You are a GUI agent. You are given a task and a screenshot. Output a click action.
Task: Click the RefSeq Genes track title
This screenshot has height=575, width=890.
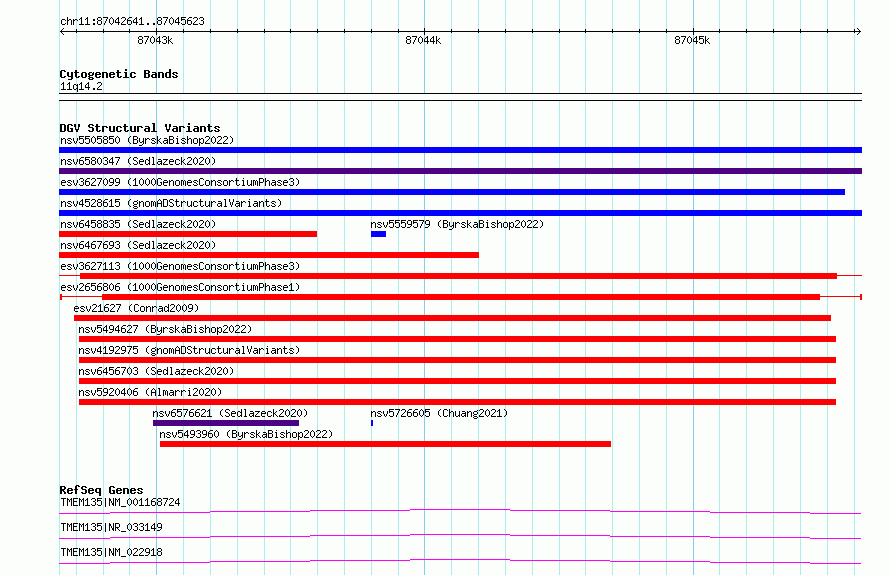[101, 490]
